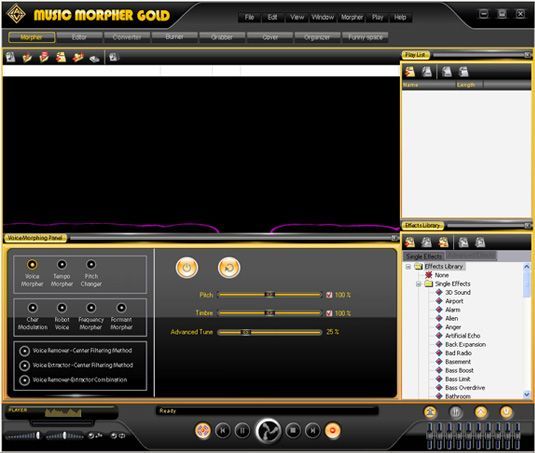Skip to previous track
535x453 pixels.
coord(222,431)
